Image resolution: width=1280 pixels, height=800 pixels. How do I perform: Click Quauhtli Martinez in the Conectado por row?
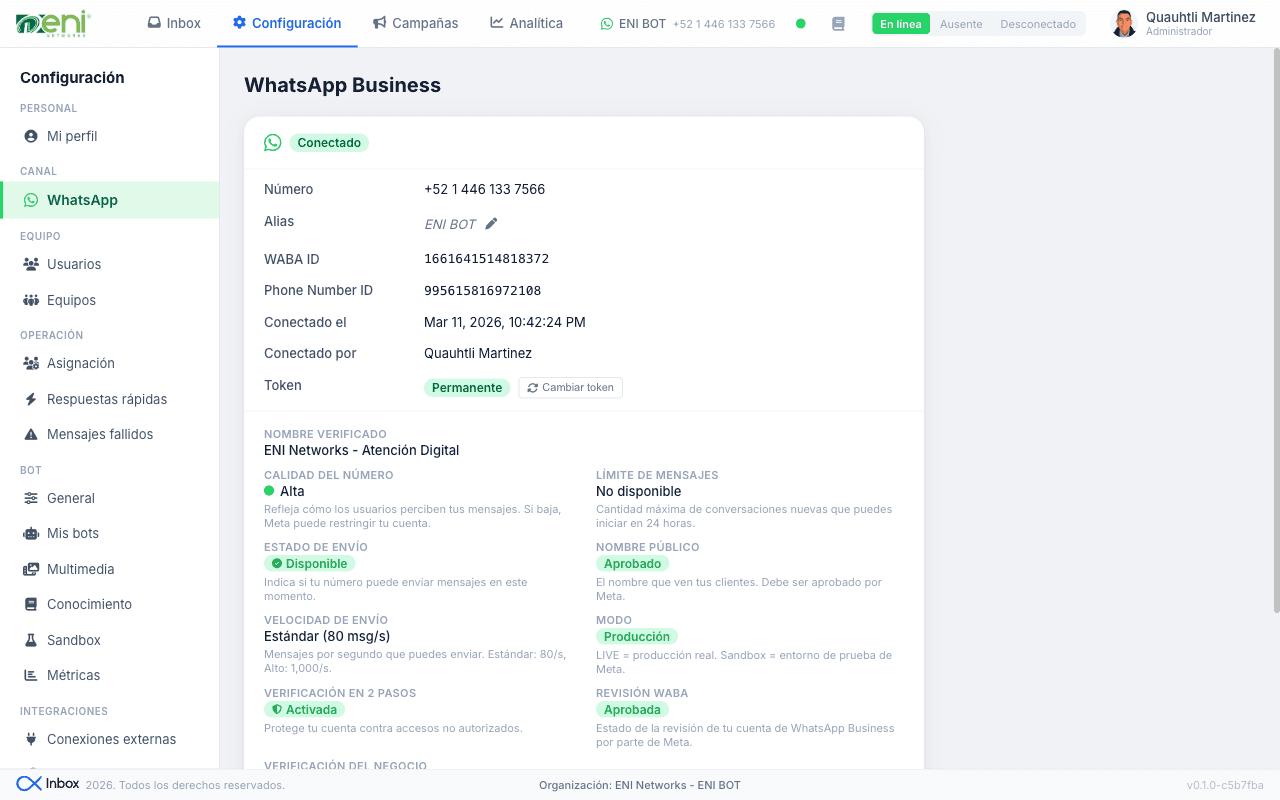[x=478, y=353]
